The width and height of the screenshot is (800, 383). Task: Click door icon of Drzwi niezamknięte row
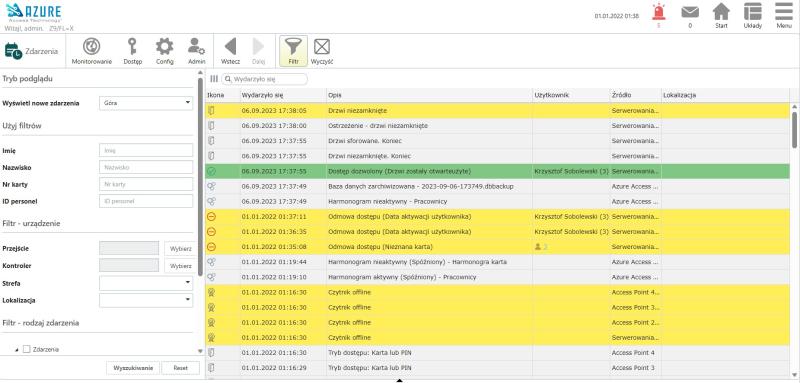[x=212, y=111]
